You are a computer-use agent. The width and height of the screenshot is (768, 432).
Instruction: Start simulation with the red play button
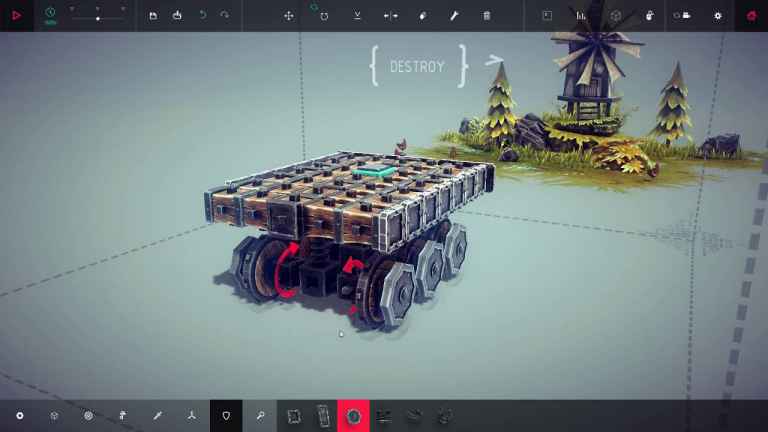point(17,15)
